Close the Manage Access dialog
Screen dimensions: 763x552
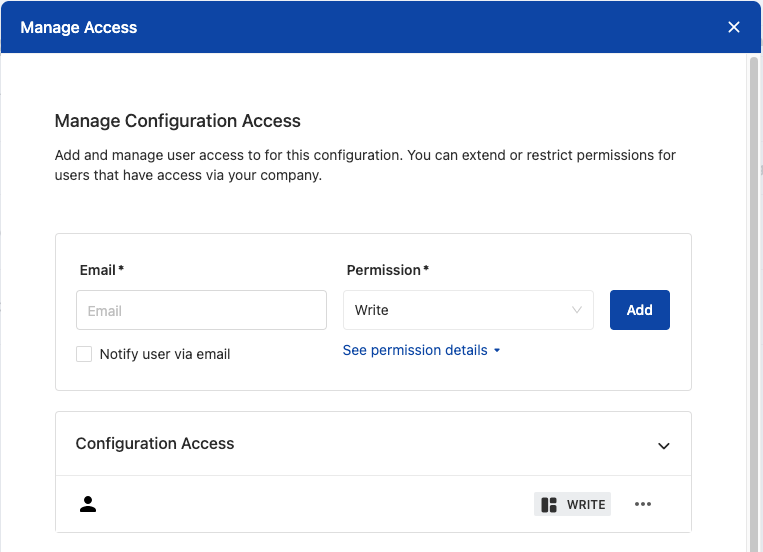(x=734, y=27)
